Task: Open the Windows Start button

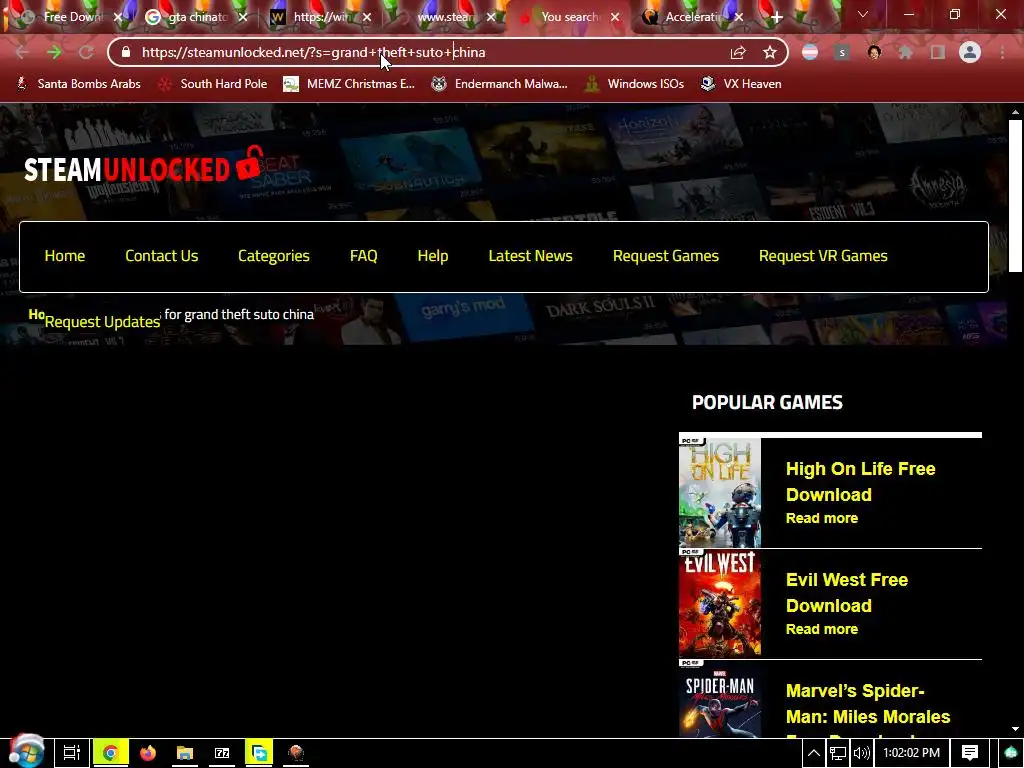Action: pyautogui.click(x=26, y=752)
